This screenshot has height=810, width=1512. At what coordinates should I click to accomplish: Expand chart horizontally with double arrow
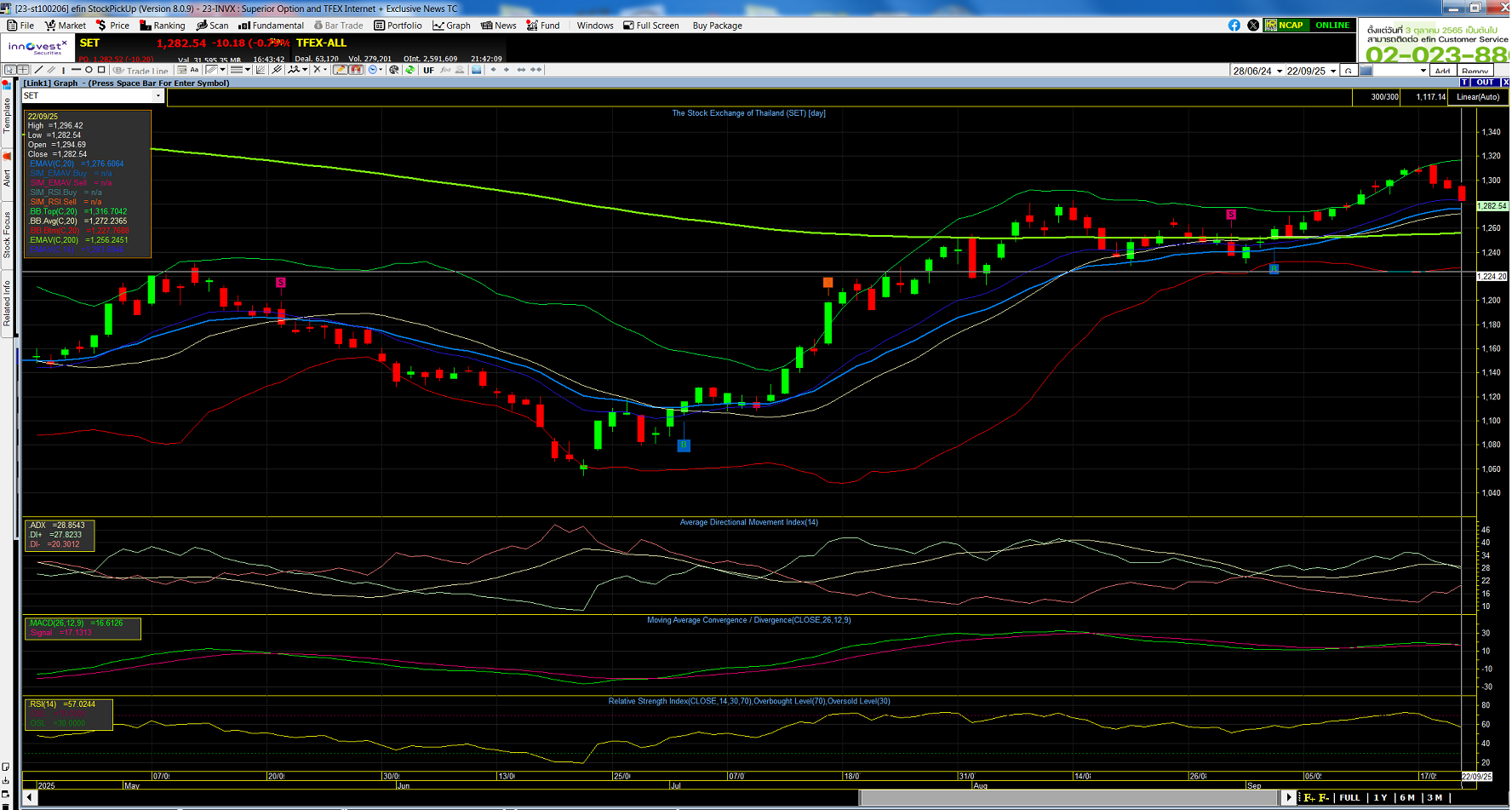(x=521, y=70)
